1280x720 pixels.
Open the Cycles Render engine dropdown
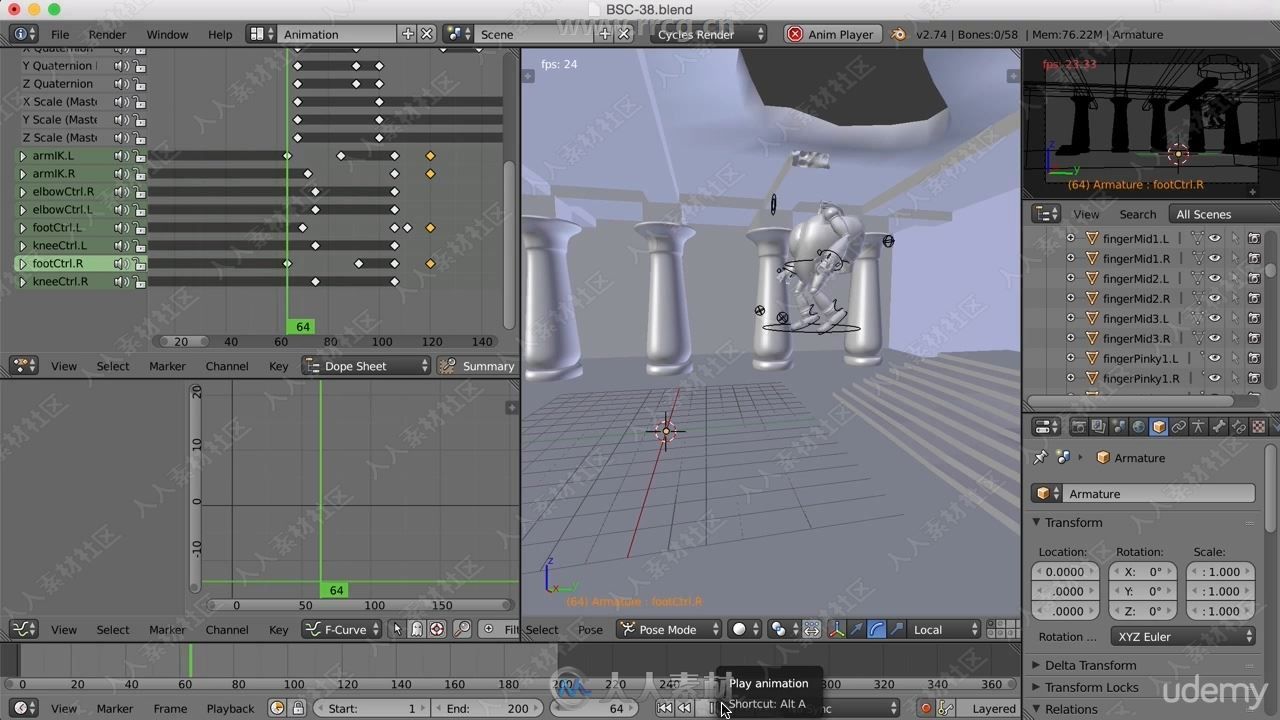tap(708, 34)
